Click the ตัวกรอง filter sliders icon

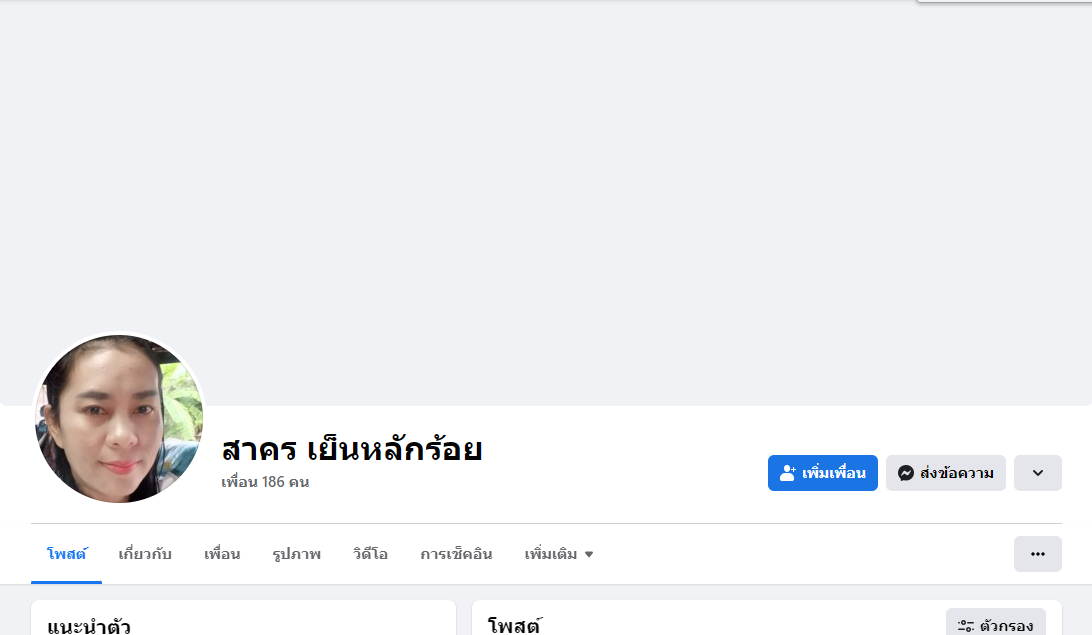coord(966,626)
